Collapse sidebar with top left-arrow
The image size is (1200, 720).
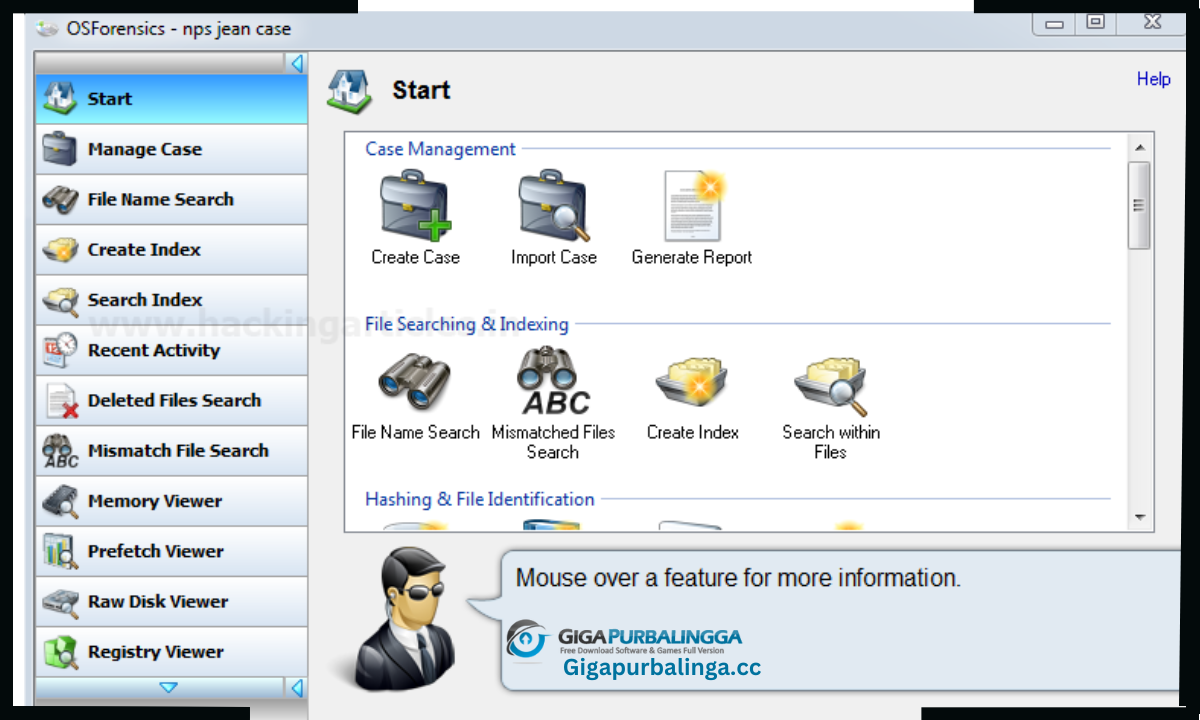(x=296, y=63)
